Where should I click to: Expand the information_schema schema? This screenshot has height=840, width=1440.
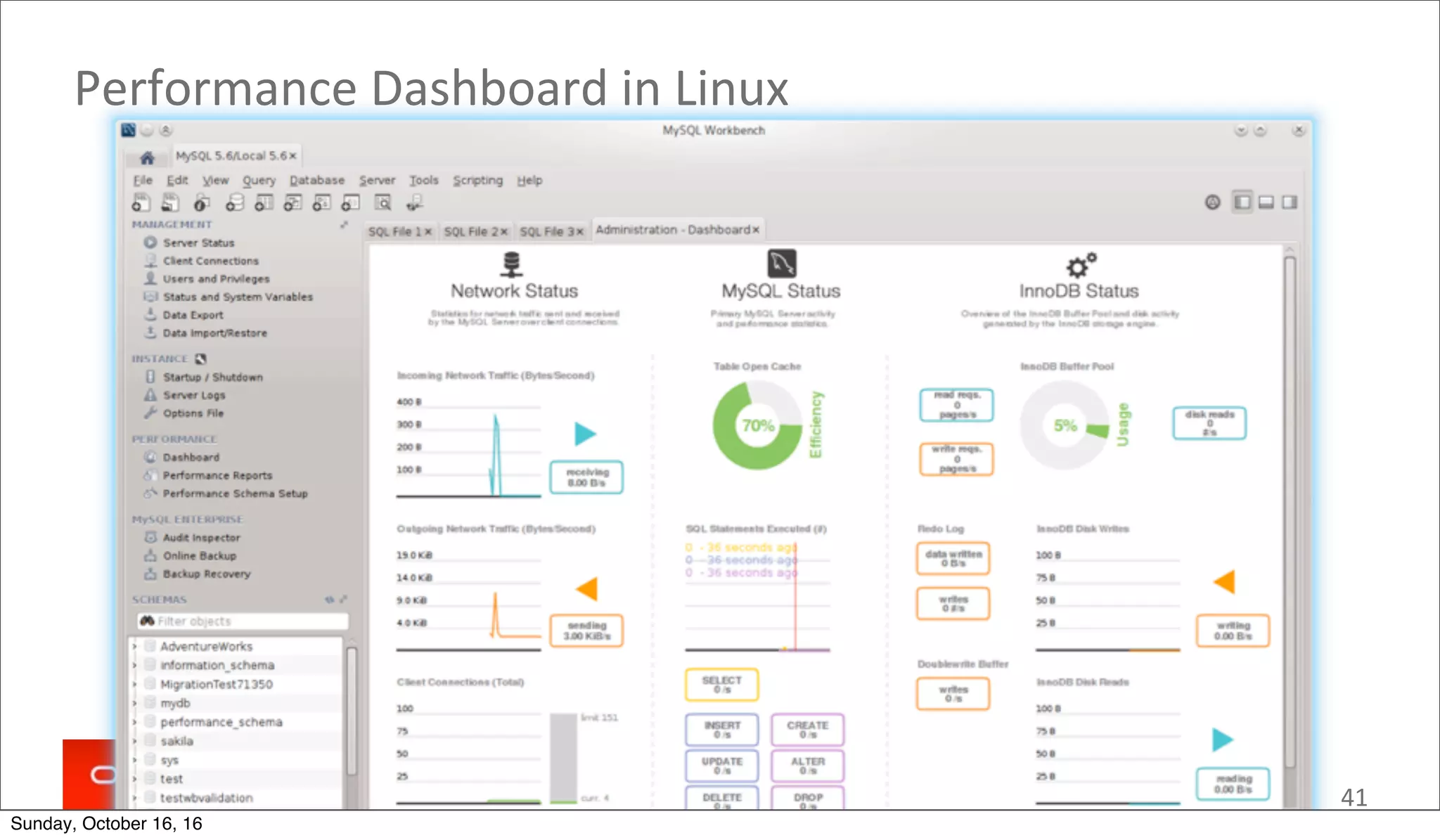[x=134, y=666]
